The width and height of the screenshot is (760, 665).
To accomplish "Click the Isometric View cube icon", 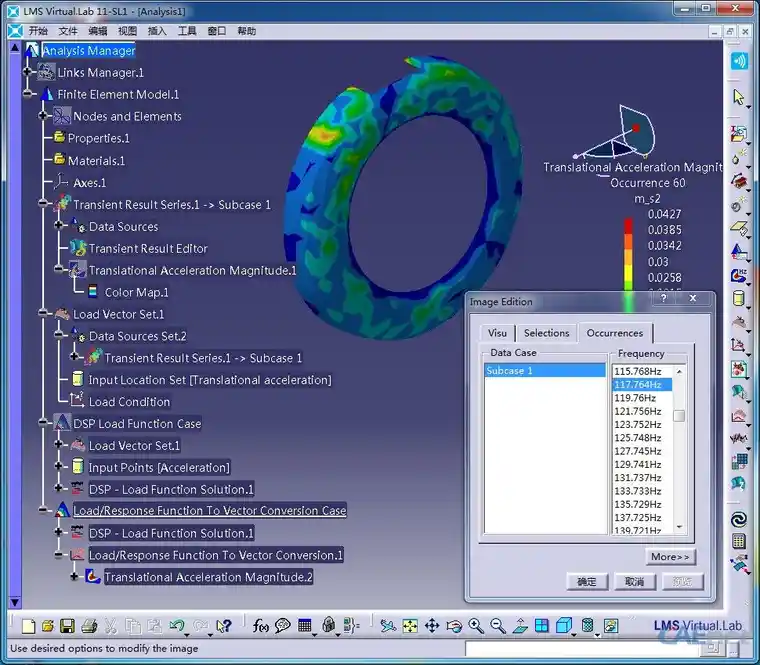I will click(564, 626).
